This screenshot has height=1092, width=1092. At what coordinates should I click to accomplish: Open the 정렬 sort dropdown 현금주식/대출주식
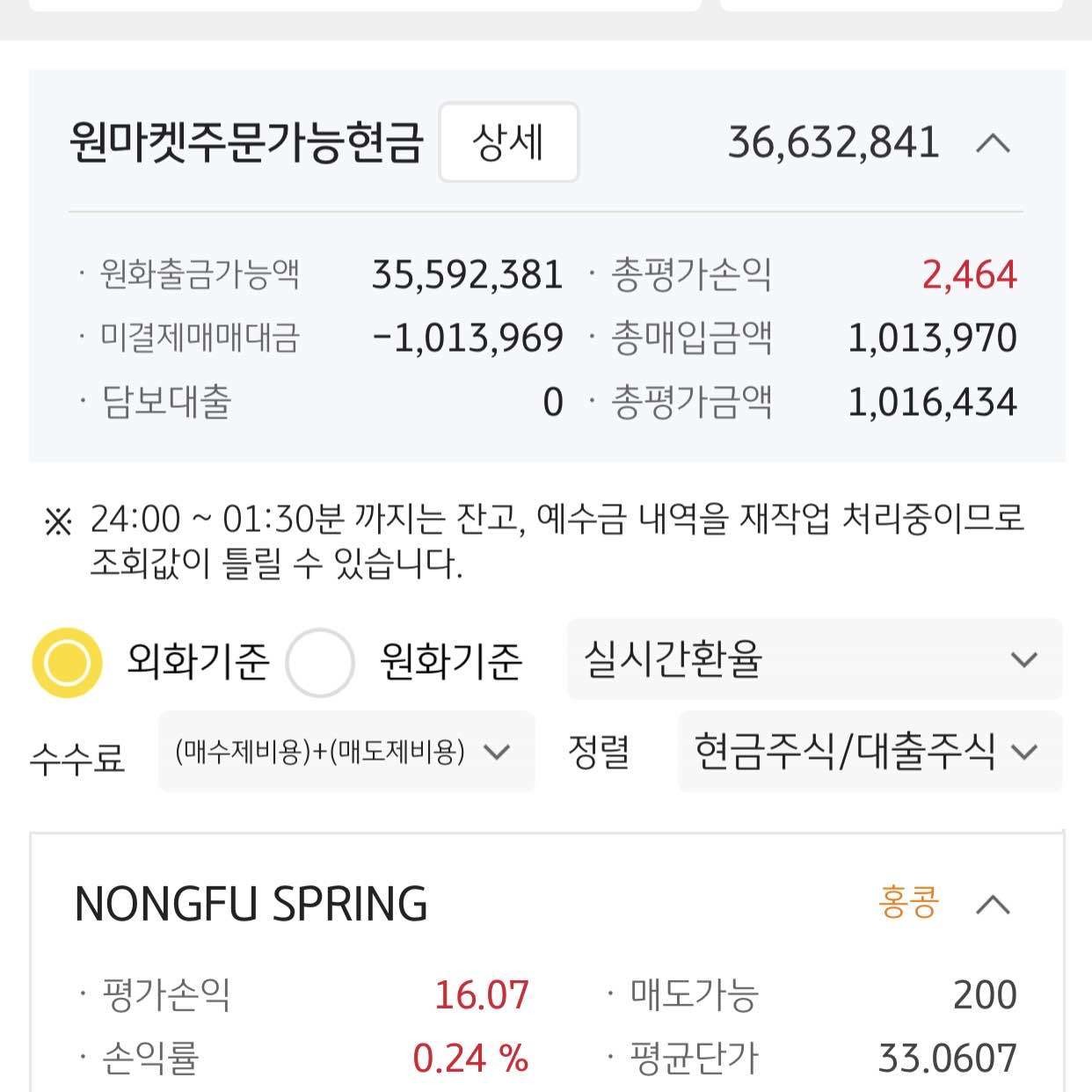tap(869, 752)
